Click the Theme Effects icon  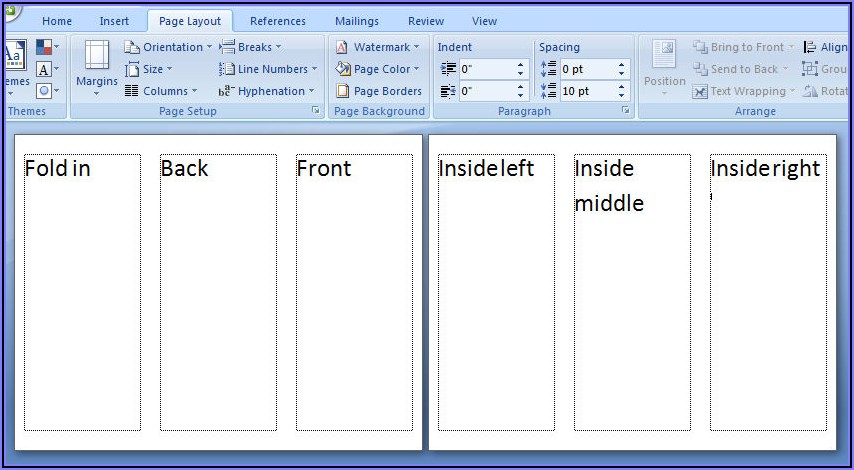[44, 91]
